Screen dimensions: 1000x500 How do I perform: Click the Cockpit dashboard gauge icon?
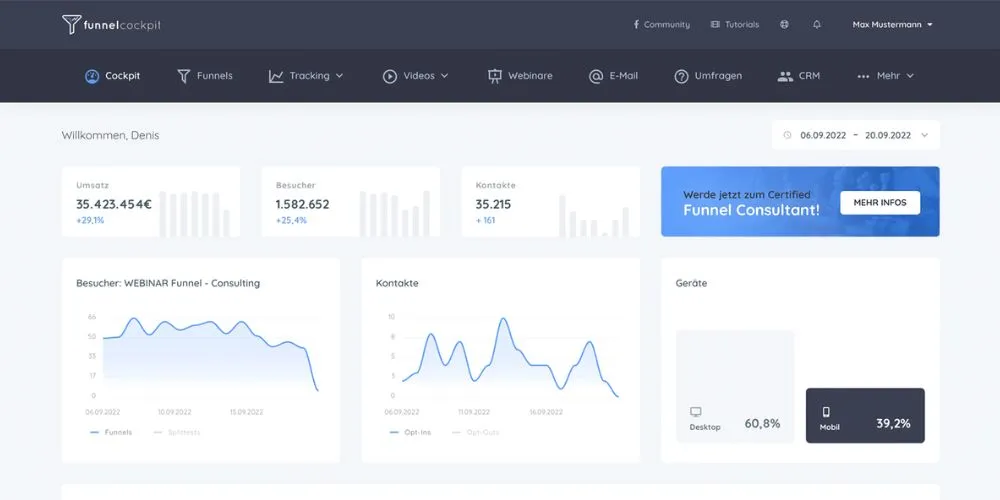(x=92, y=76)
